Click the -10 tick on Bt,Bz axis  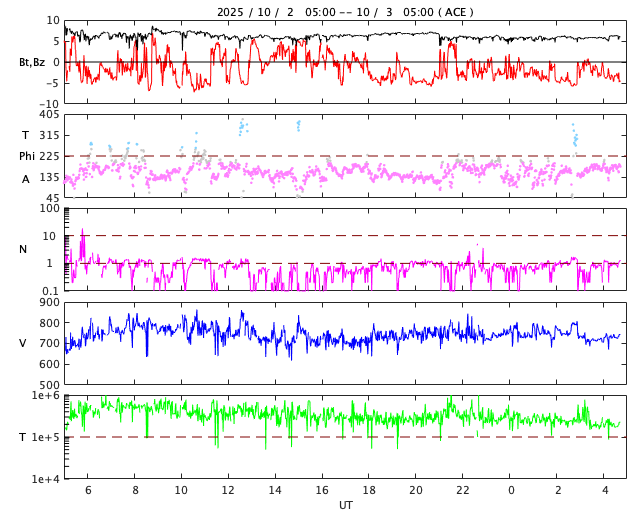[49, 102]
